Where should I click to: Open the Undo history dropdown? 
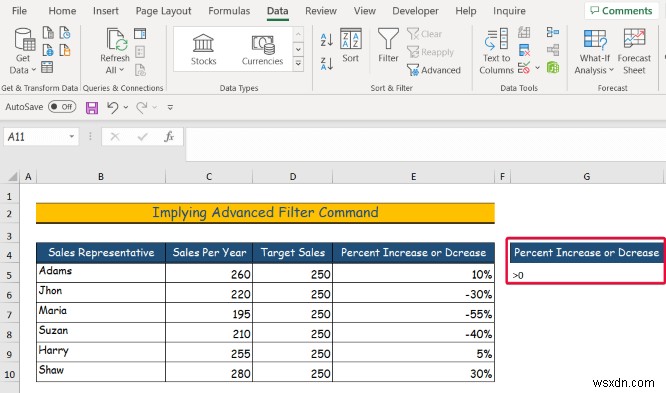click(126, 107)
